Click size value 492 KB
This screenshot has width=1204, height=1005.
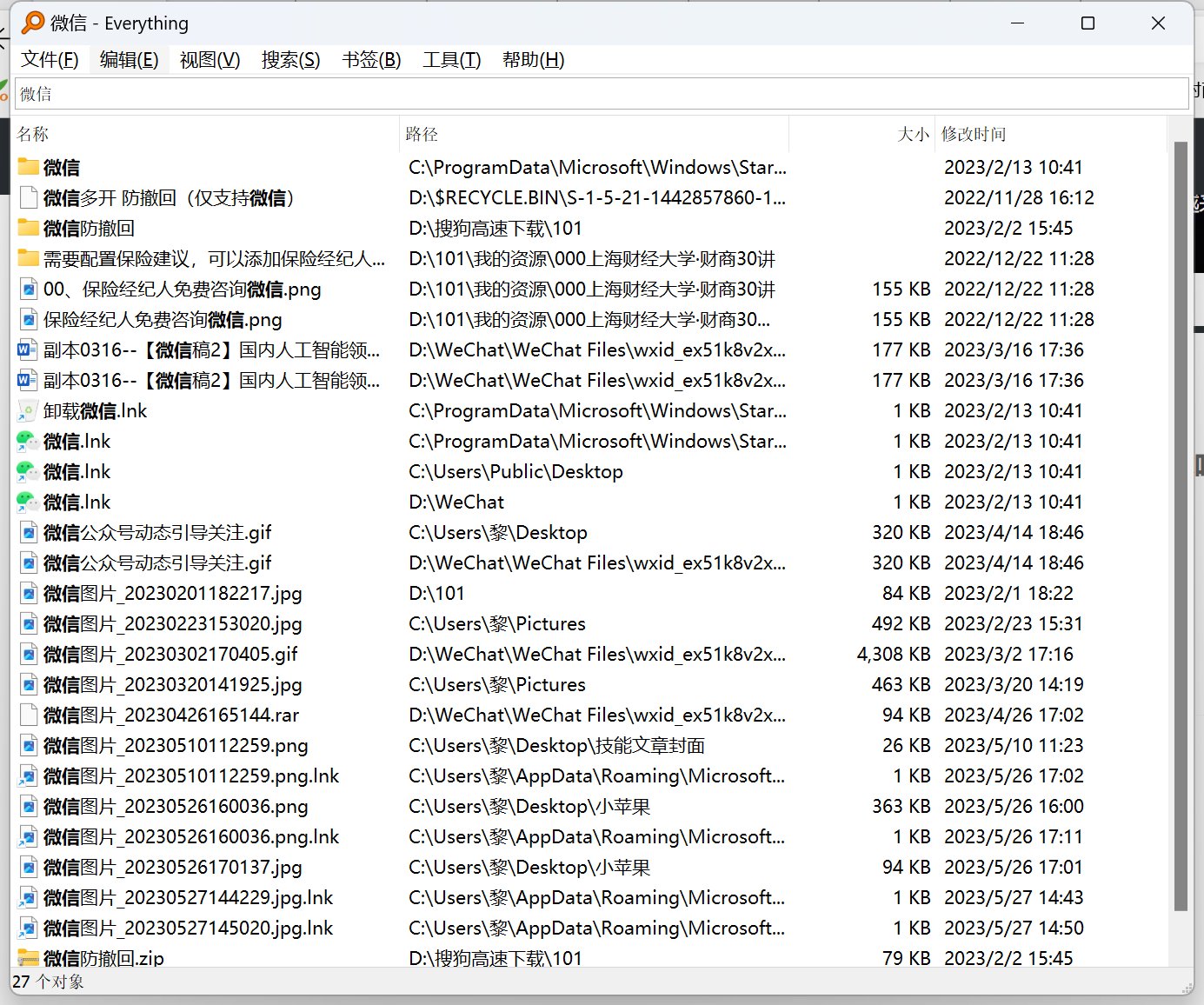pyautogui.click(x=901, y=623)
